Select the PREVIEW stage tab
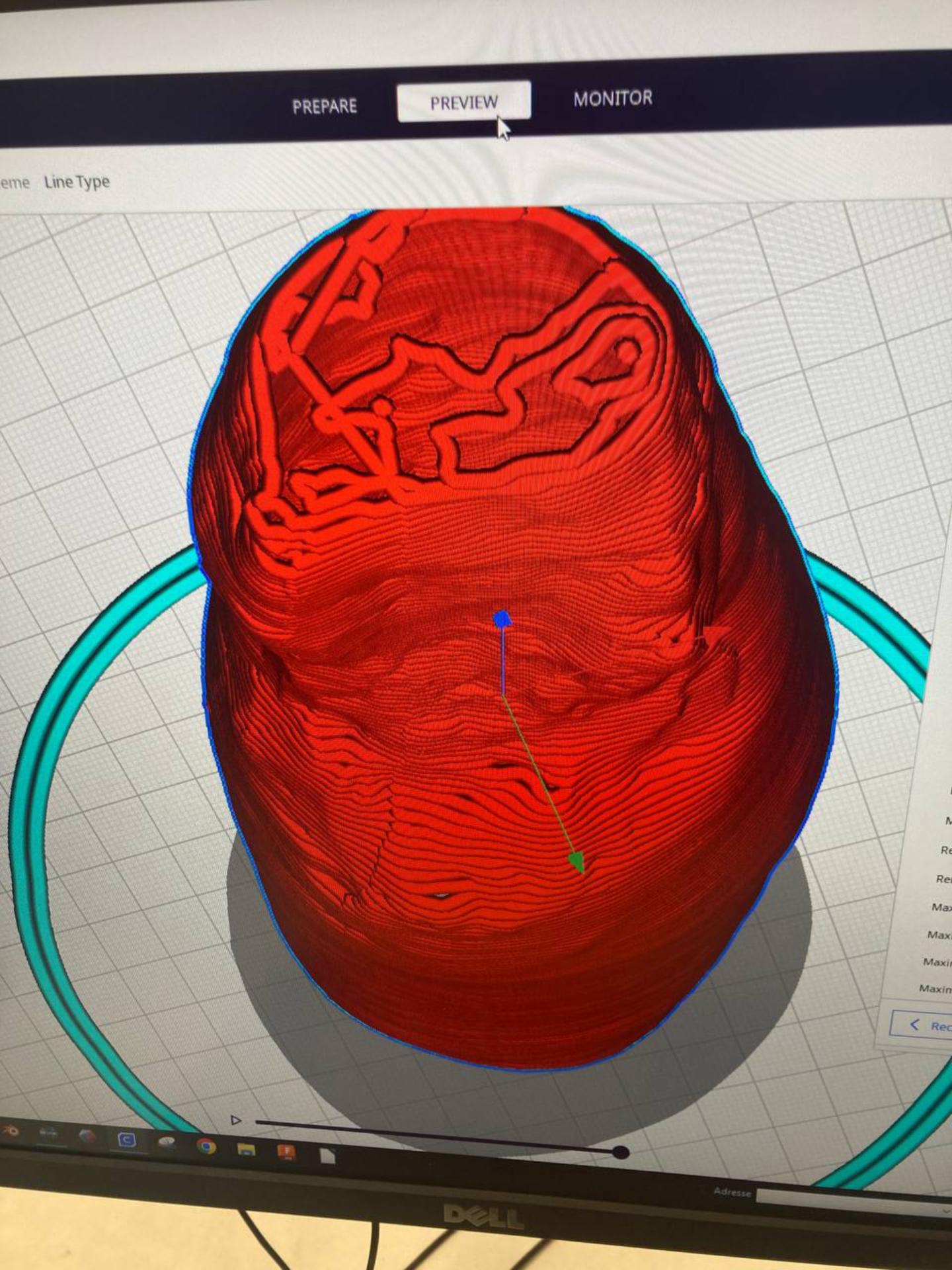Image resolution: width=952 pixels, height=1270 pixels. point(463,103)
